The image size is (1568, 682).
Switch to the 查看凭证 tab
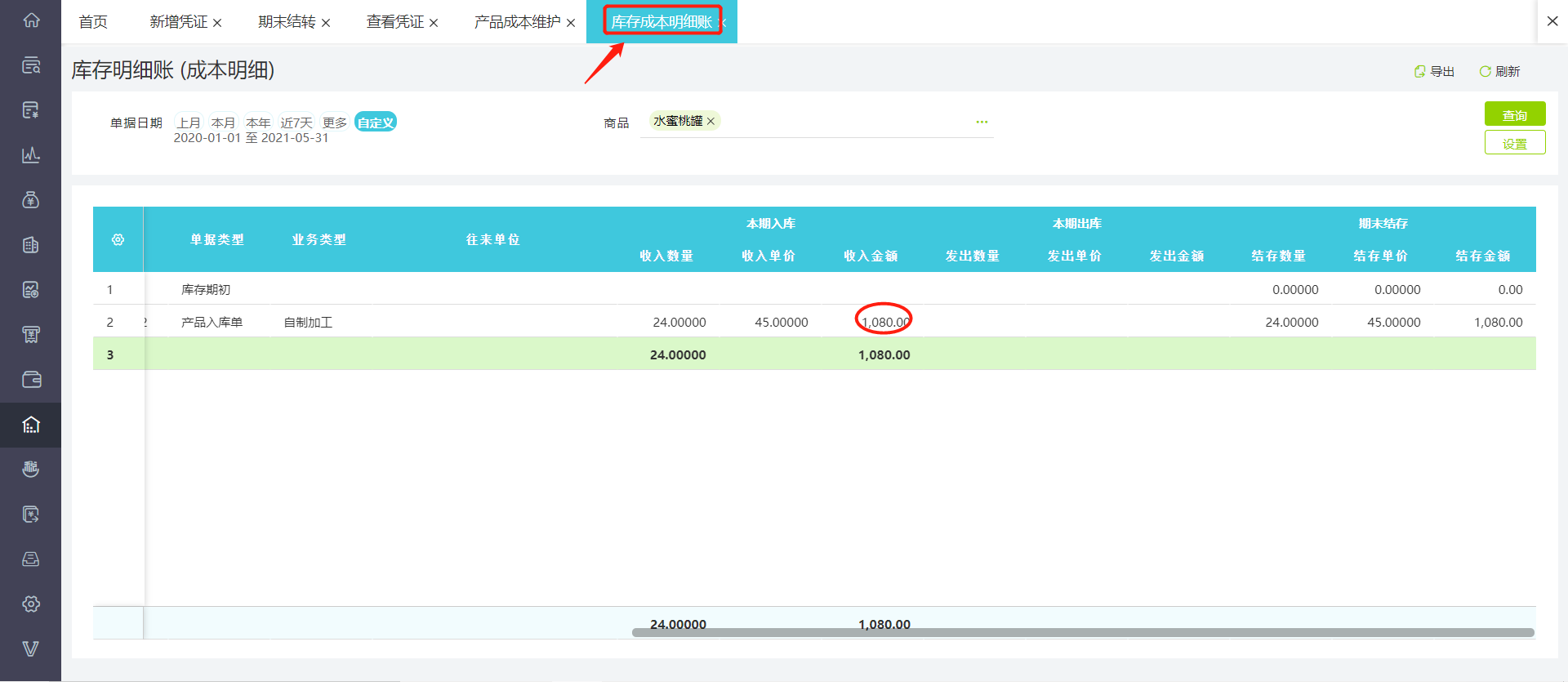(x=395, y=22)
